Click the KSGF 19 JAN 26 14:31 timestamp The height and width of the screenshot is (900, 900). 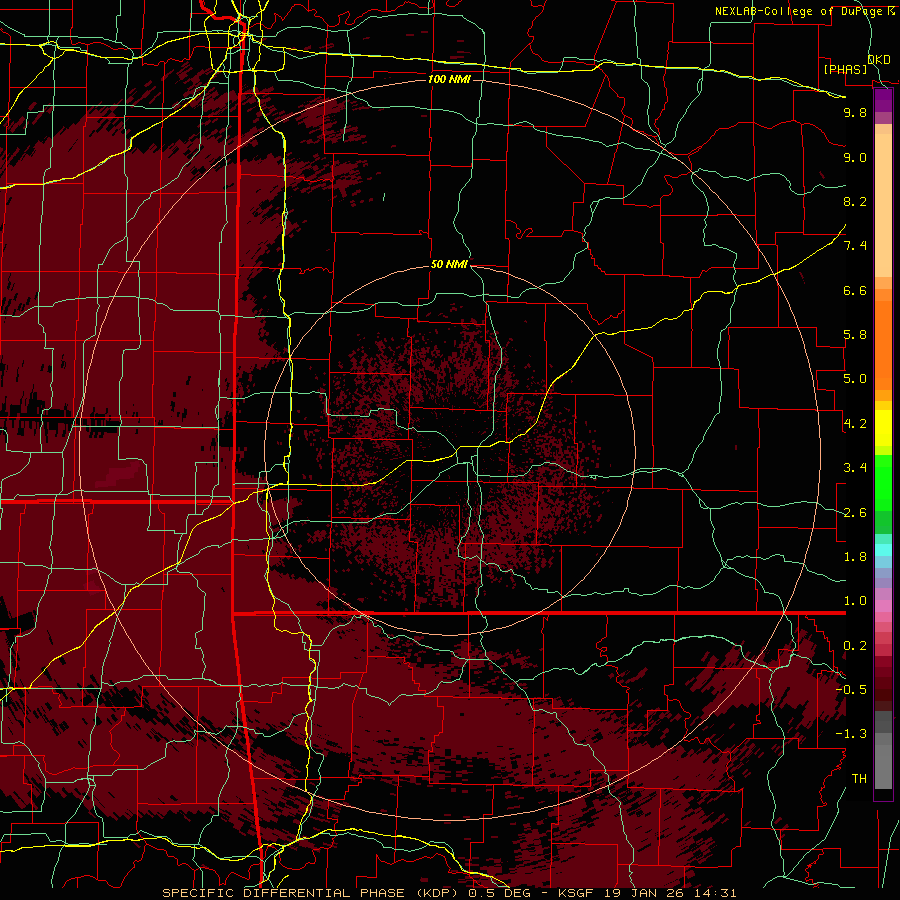tap(647, 893)
